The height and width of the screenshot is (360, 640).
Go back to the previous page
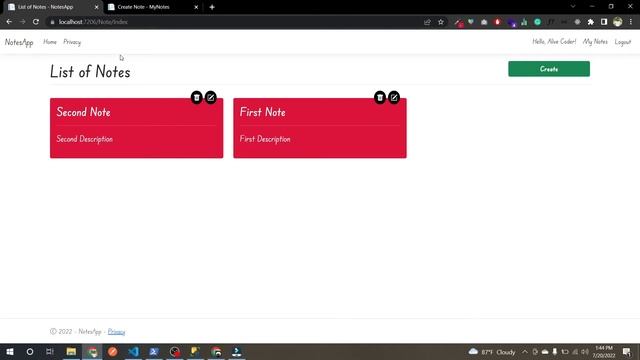click(x=9, y=22)
